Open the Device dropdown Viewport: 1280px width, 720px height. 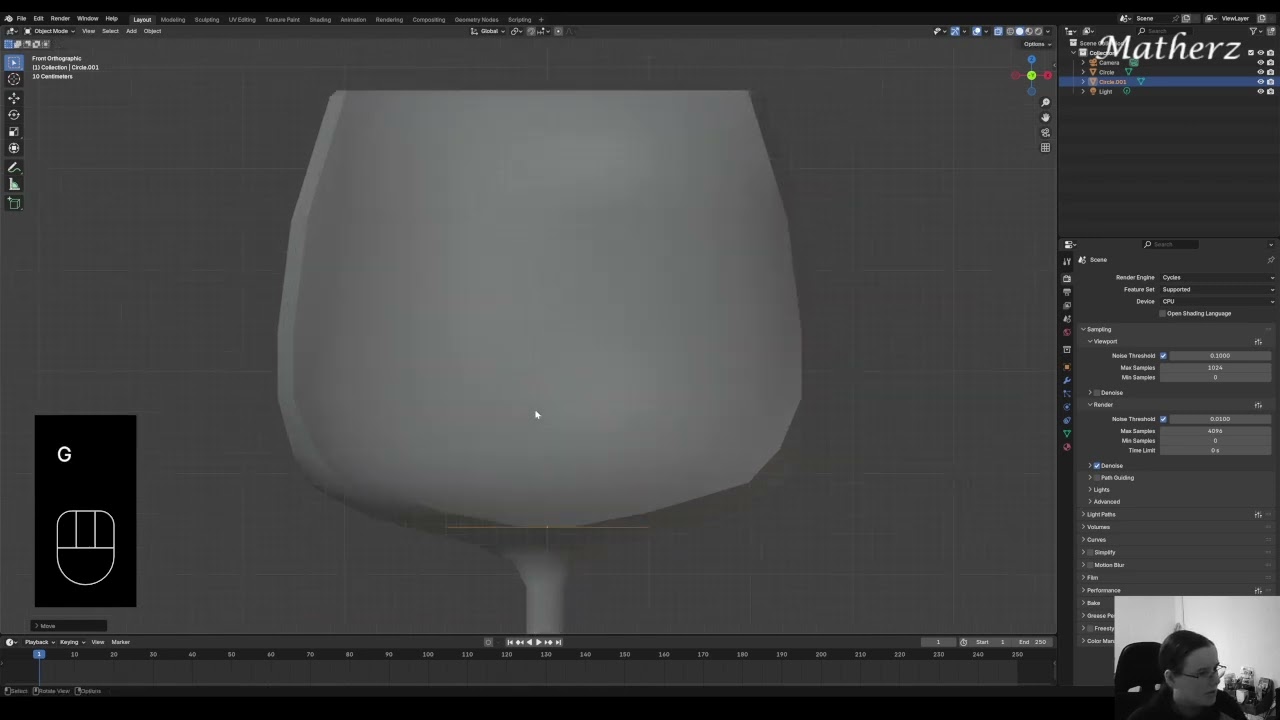pyautogui.click(x=1217, y=301)
